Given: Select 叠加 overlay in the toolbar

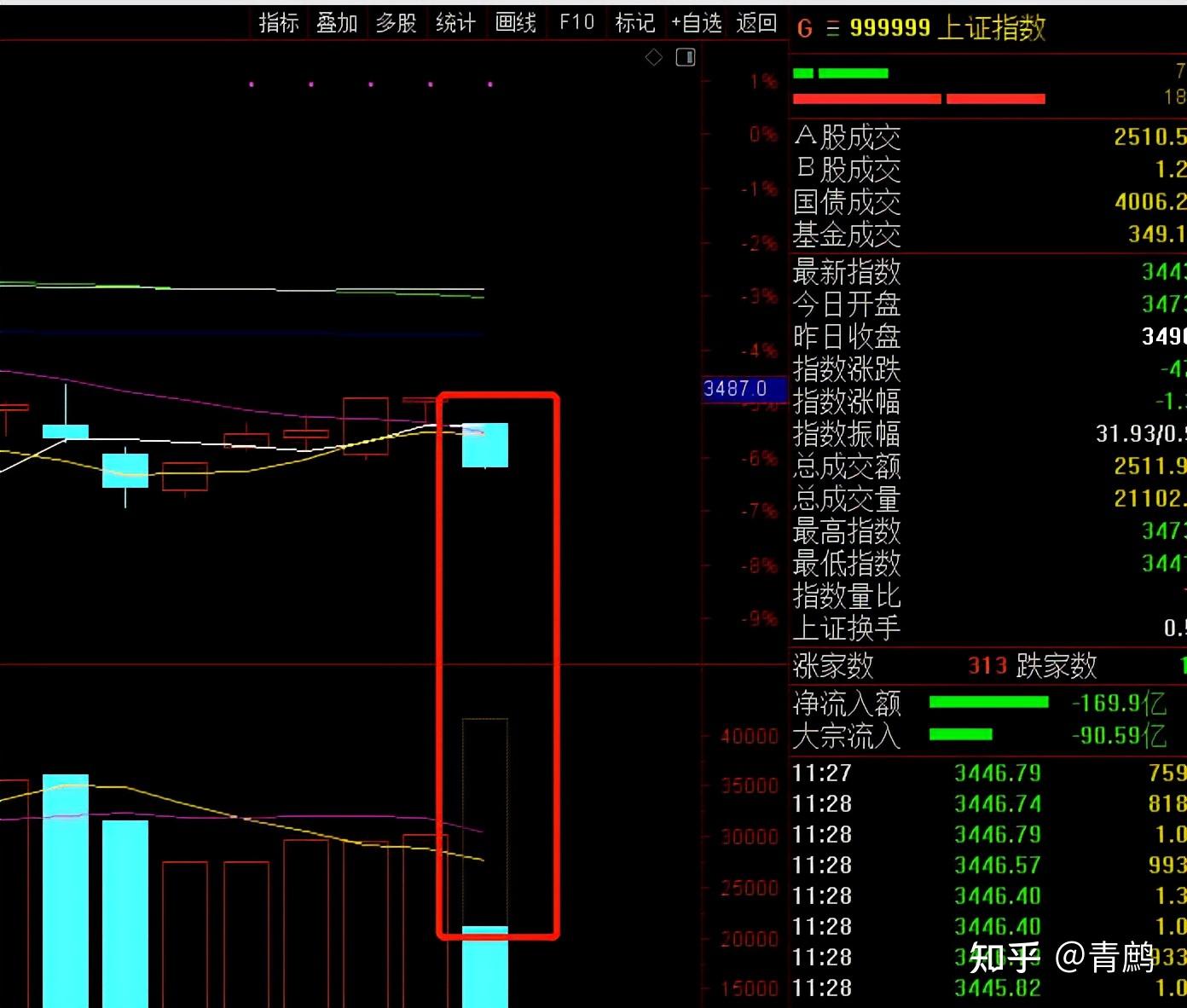Looking at the screenshot, I should pyautogui.click(x=337, y=22).
